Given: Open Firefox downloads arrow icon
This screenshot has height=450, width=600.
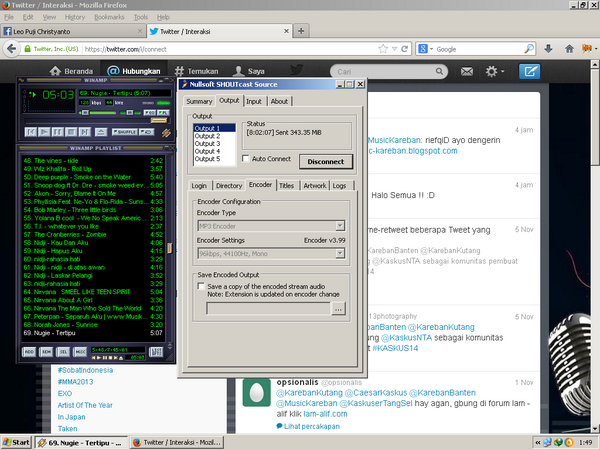Looking at the screenshot, I should [x=548, y=49].
